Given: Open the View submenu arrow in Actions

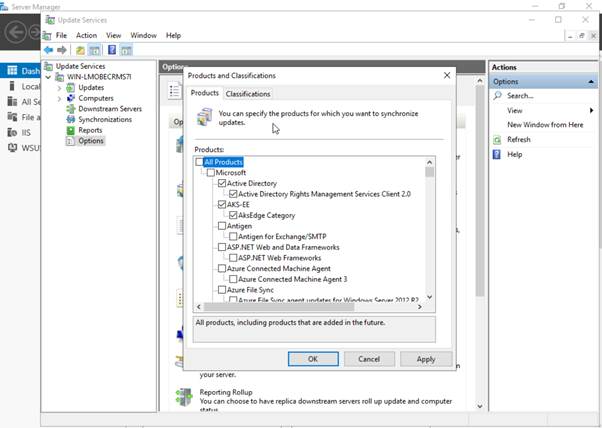Looking at the screenshot, I should pos(592,111).
